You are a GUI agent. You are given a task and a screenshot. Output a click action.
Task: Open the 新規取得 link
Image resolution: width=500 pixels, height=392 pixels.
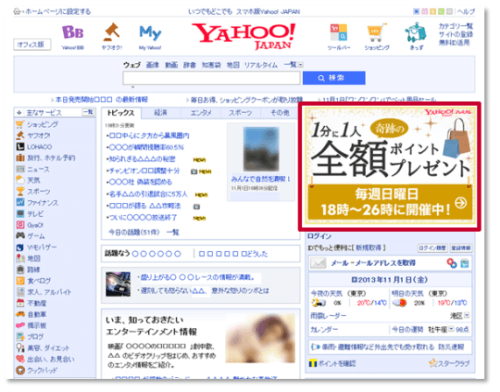pos(368,248)
